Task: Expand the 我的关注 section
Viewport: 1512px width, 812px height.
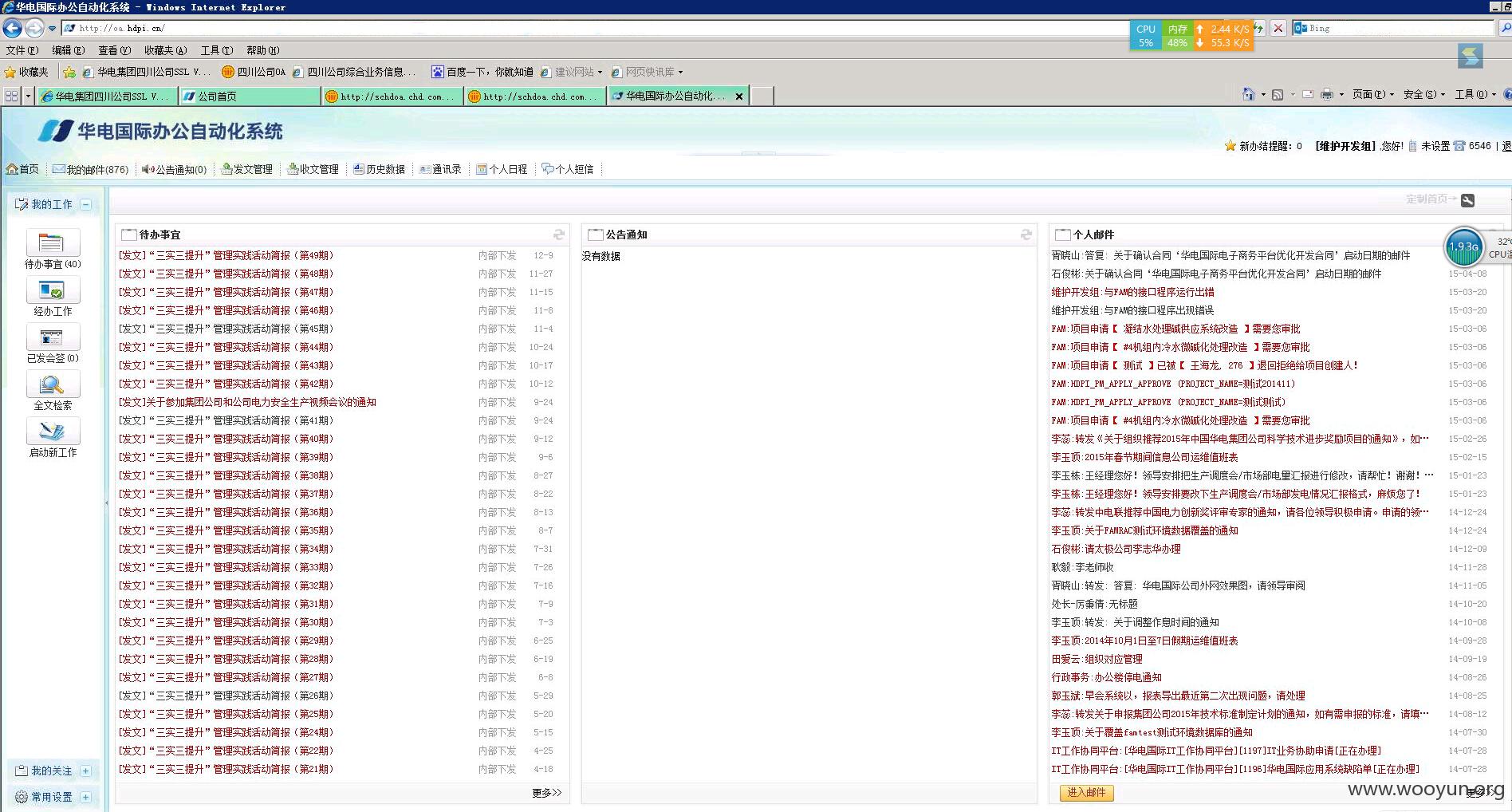Action: [85, 771]
